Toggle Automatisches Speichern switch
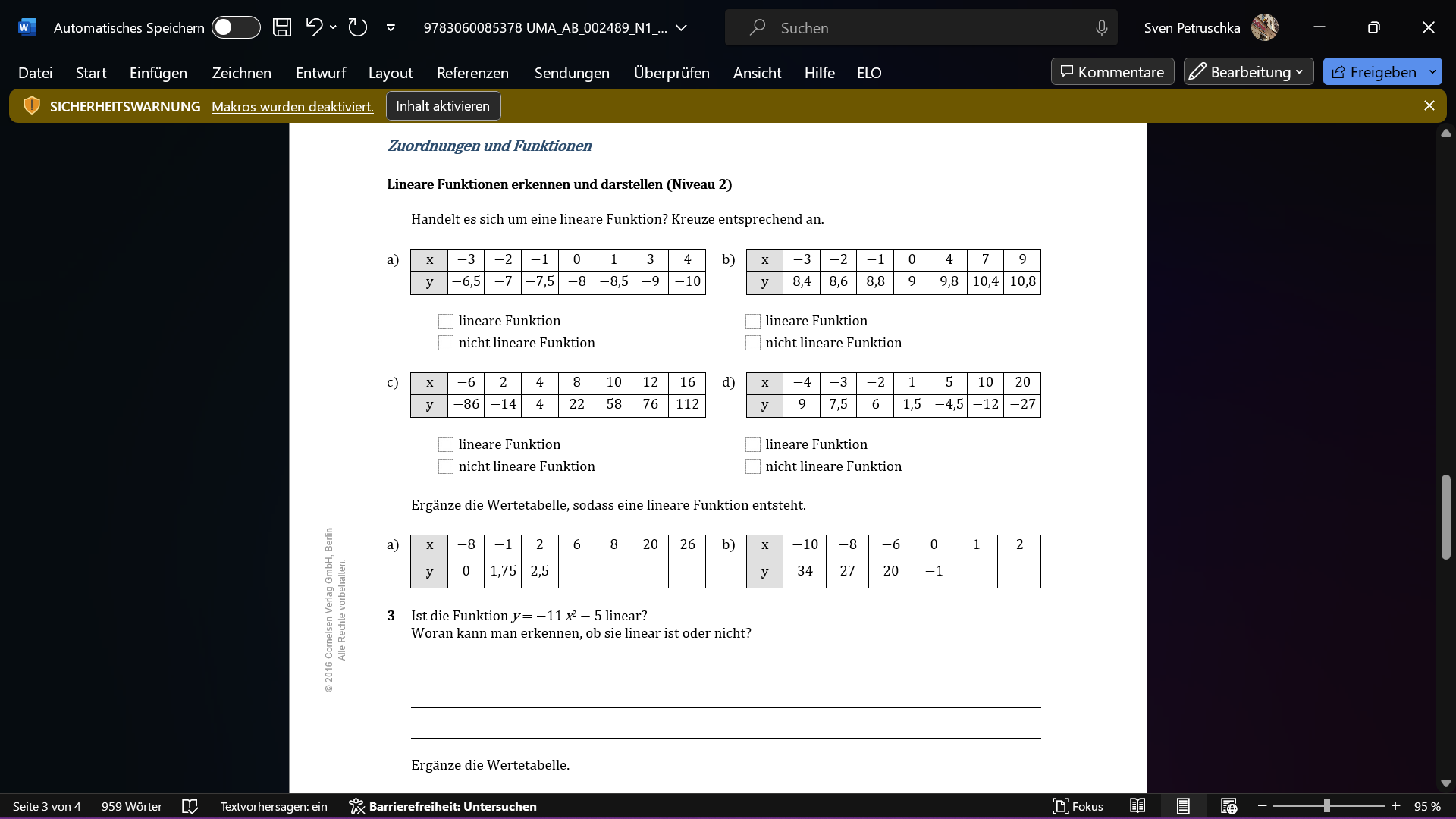 point(236,27)
